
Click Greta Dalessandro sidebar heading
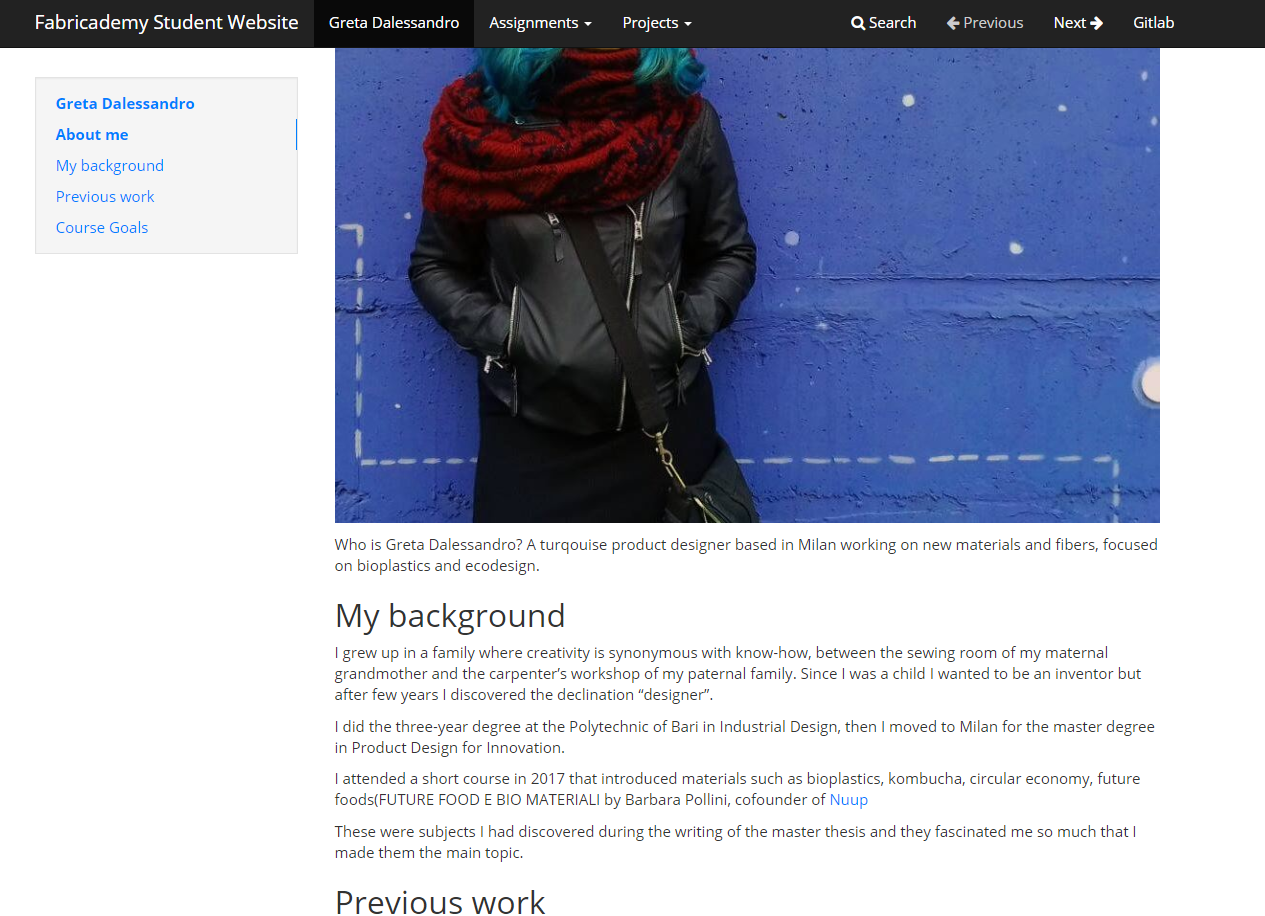pos(125,103)
